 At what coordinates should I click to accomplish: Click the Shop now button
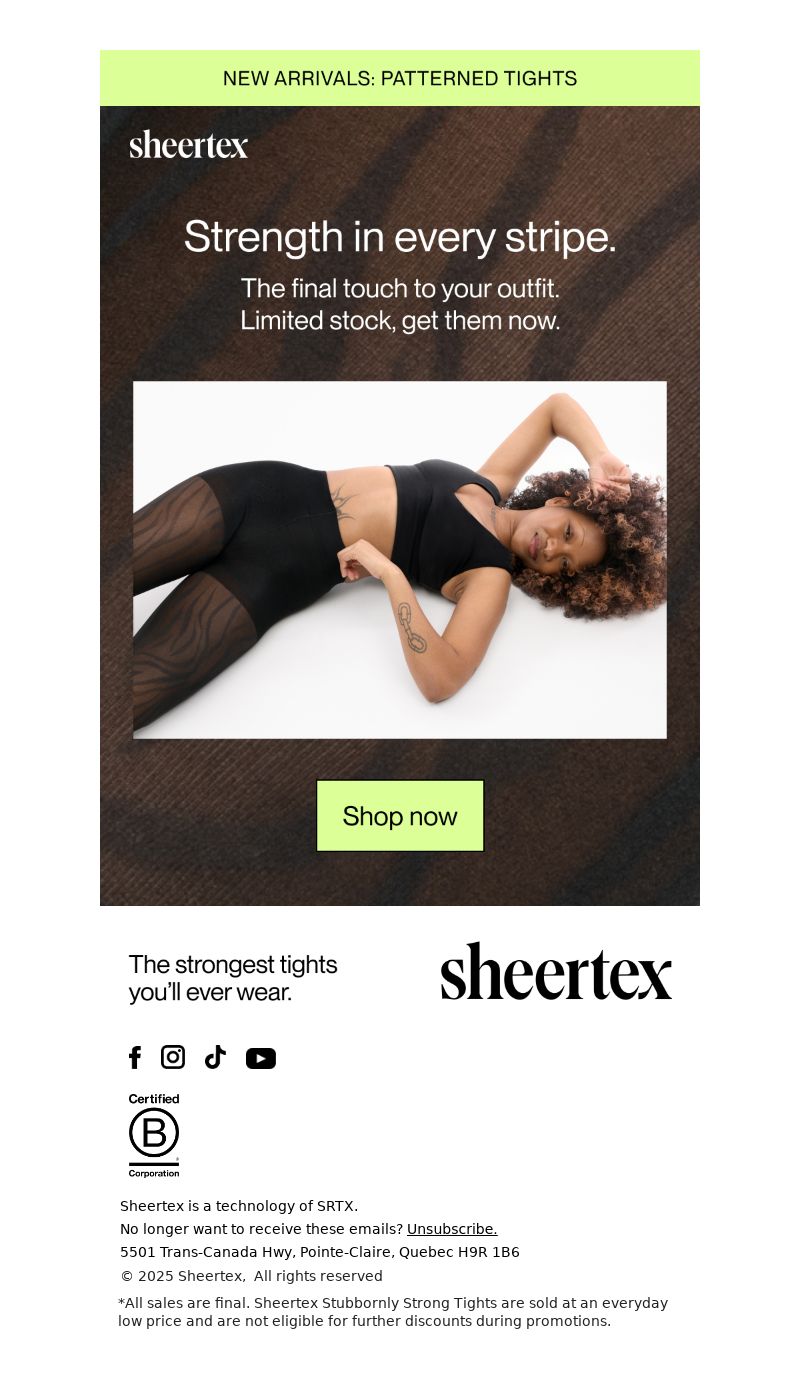click(x=400, y=816)
